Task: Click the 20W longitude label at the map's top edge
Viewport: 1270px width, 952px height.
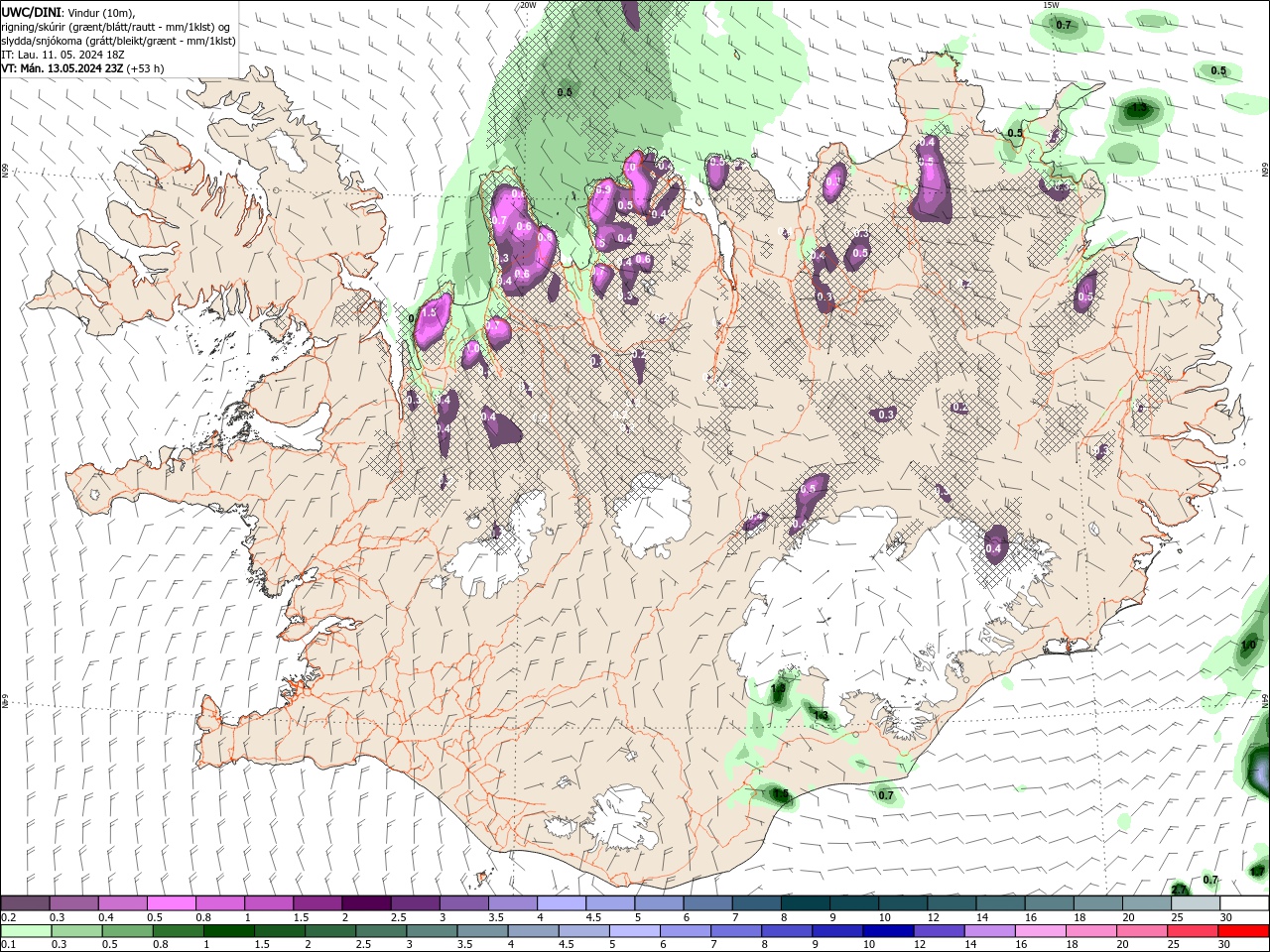Action: pos(528,5)
